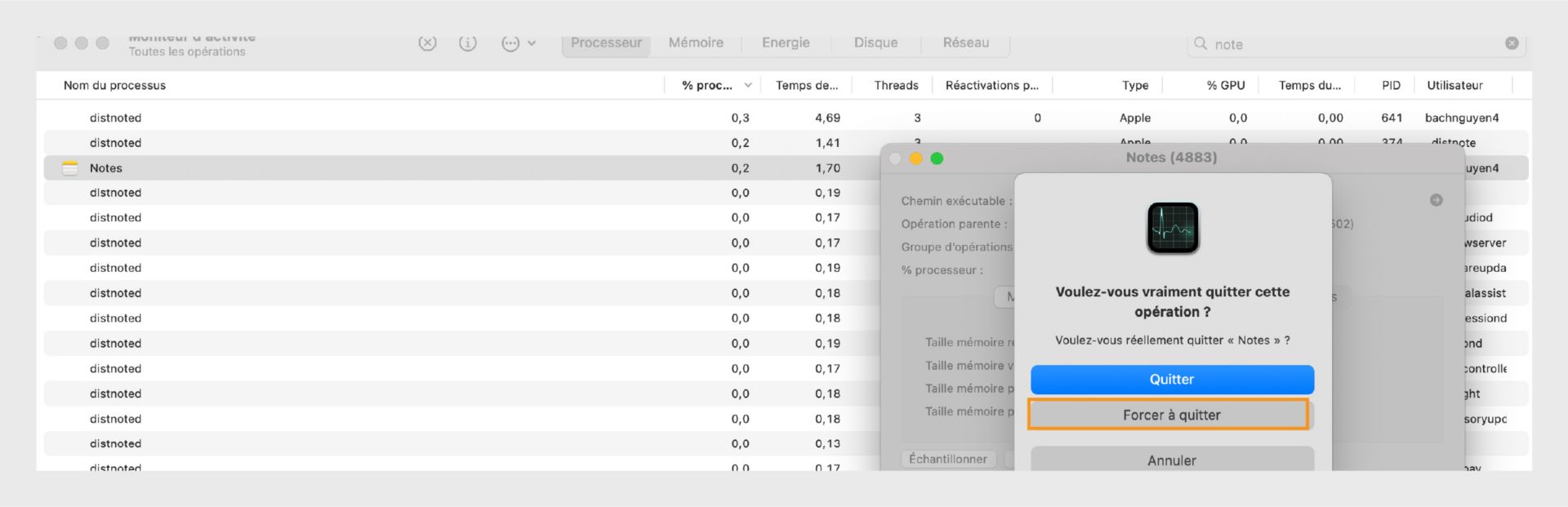Viewport: 1568px width, 507px height.
Task: Click the 4,69 CPU time value
Action: pyautogui.click(x=827, y=118)
